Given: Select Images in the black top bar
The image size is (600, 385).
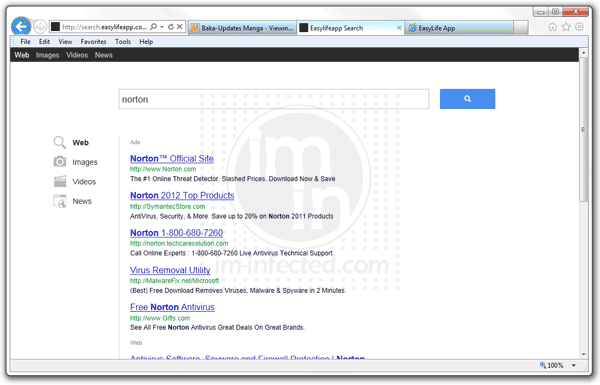Looking at the screenshot, I should tap(47, 55).
